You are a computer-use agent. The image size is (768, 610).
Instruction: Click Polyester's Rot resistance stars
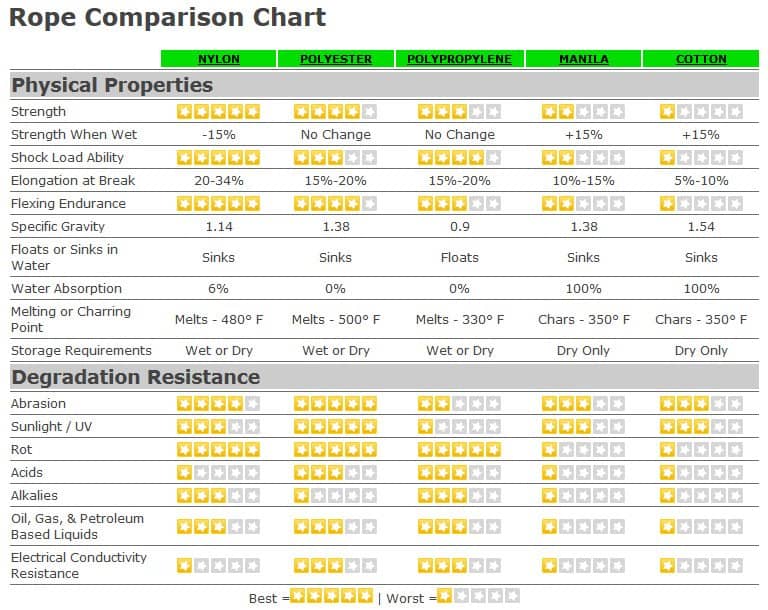pos(335,449)
